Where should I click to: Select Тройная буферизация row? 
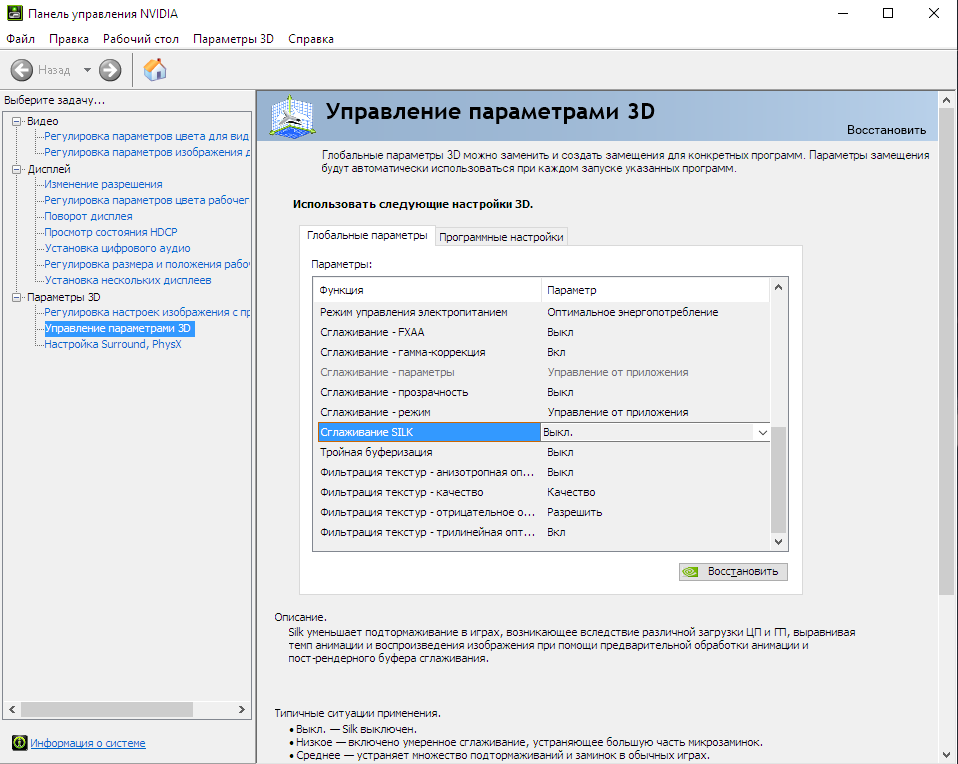tap(541, 452)
